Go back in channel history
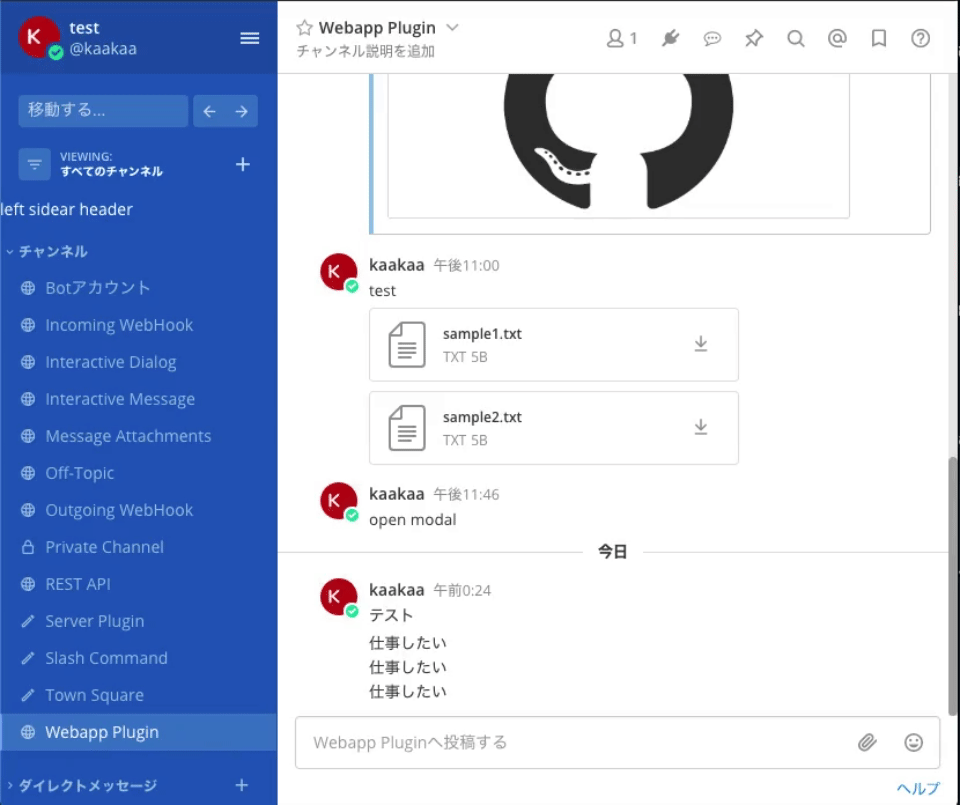Image resolution: width=960 pixels, height=805 pixels. click(x=209, y=111)
